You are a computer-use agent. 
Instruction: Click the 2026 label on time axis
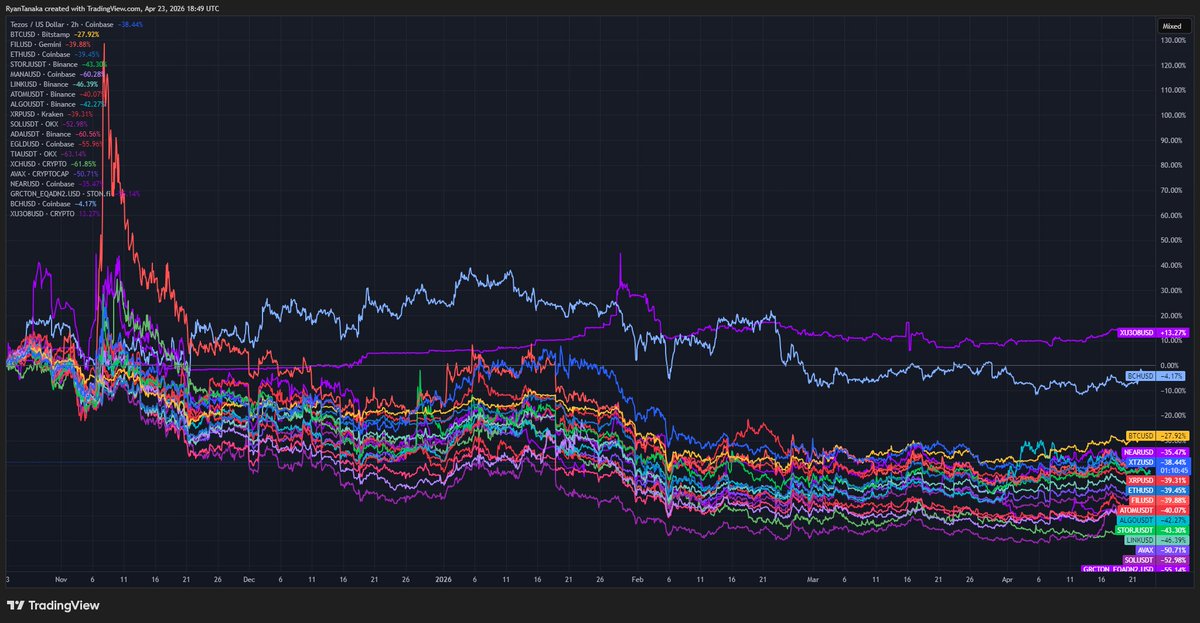click(x=442, y=579)
